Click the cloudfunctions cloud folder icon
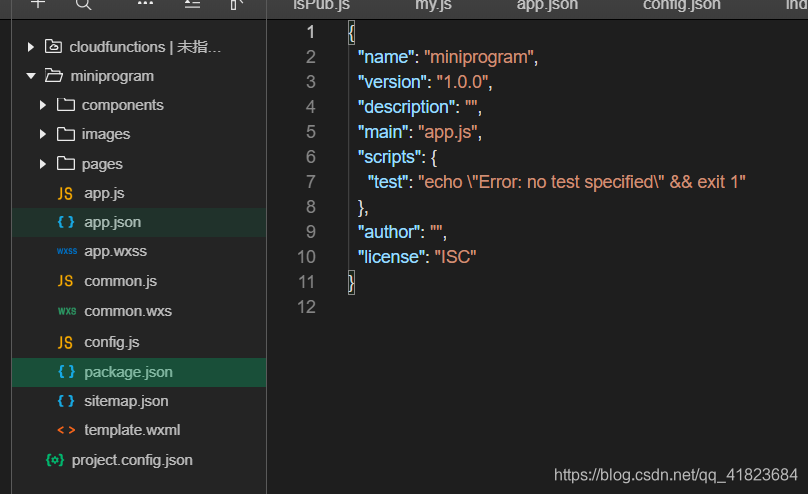Image resolution: width=808 pixels, height=494 pixels. [x=52, y=47]
